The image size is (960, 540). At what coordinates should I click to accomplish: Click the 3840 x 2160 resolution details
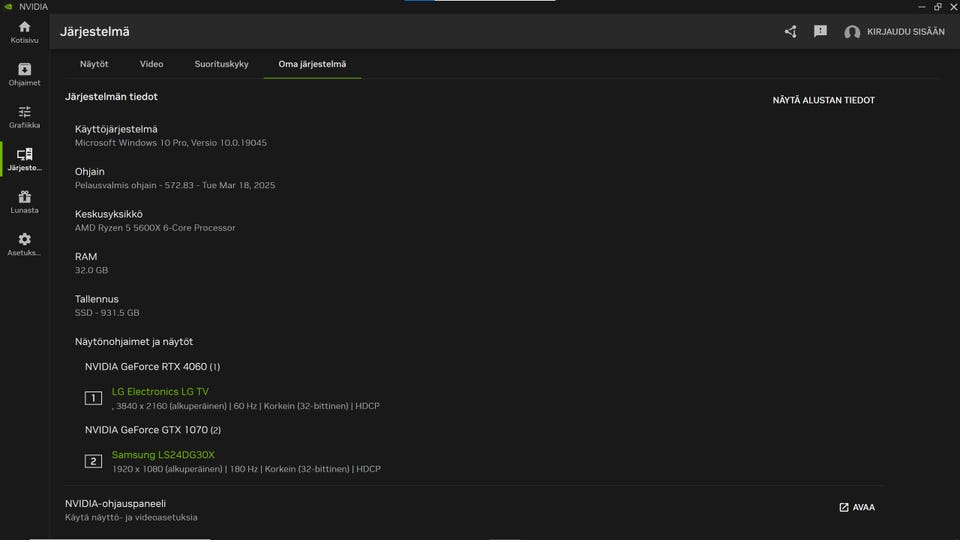[x=246, y=406]
